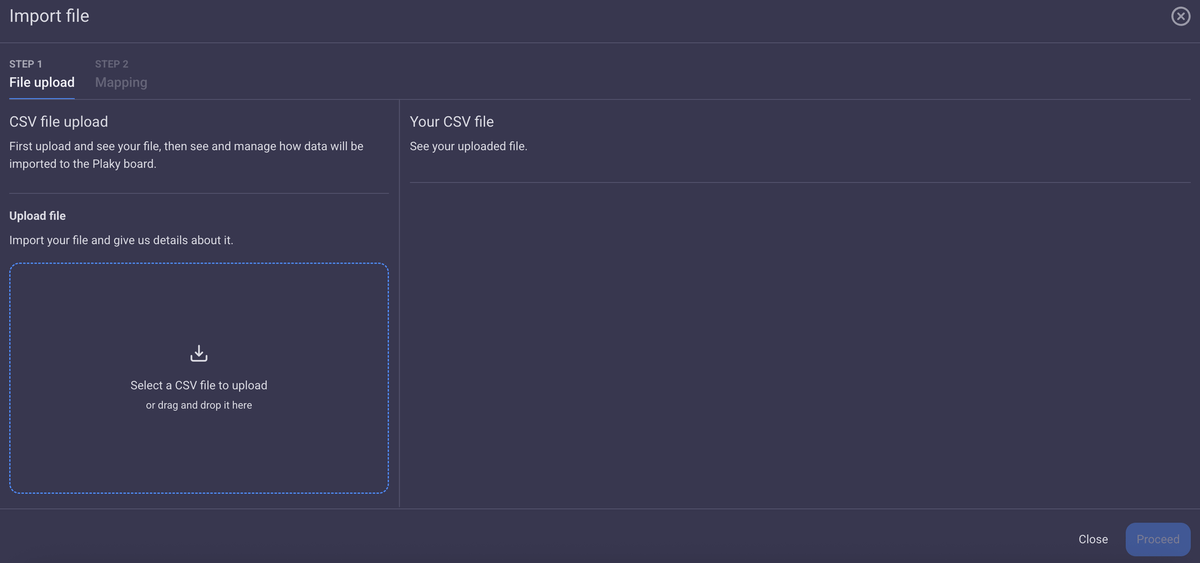1200x563 pixels.
Task: Click the 'Import file' dialog title
Action: pos(49,16)
